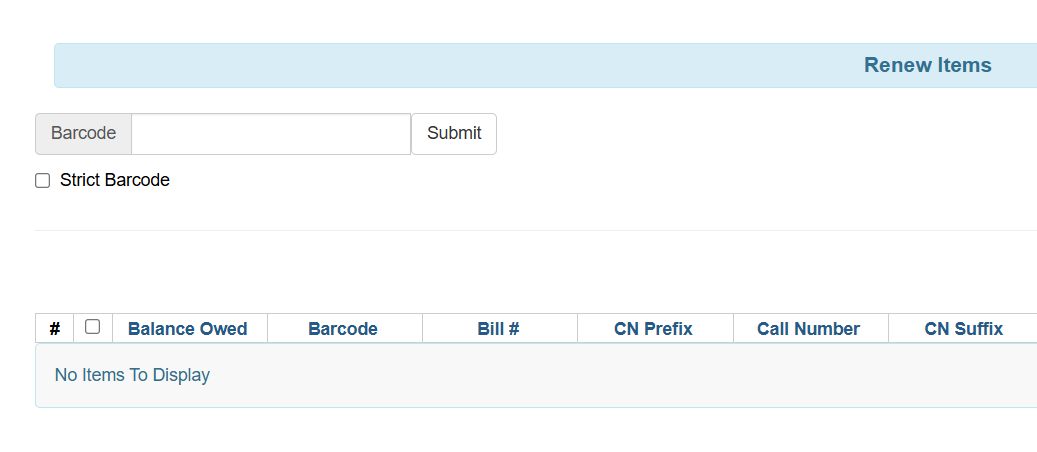
Task: Sort by the CN Prefix column
Action: point(653,329)
